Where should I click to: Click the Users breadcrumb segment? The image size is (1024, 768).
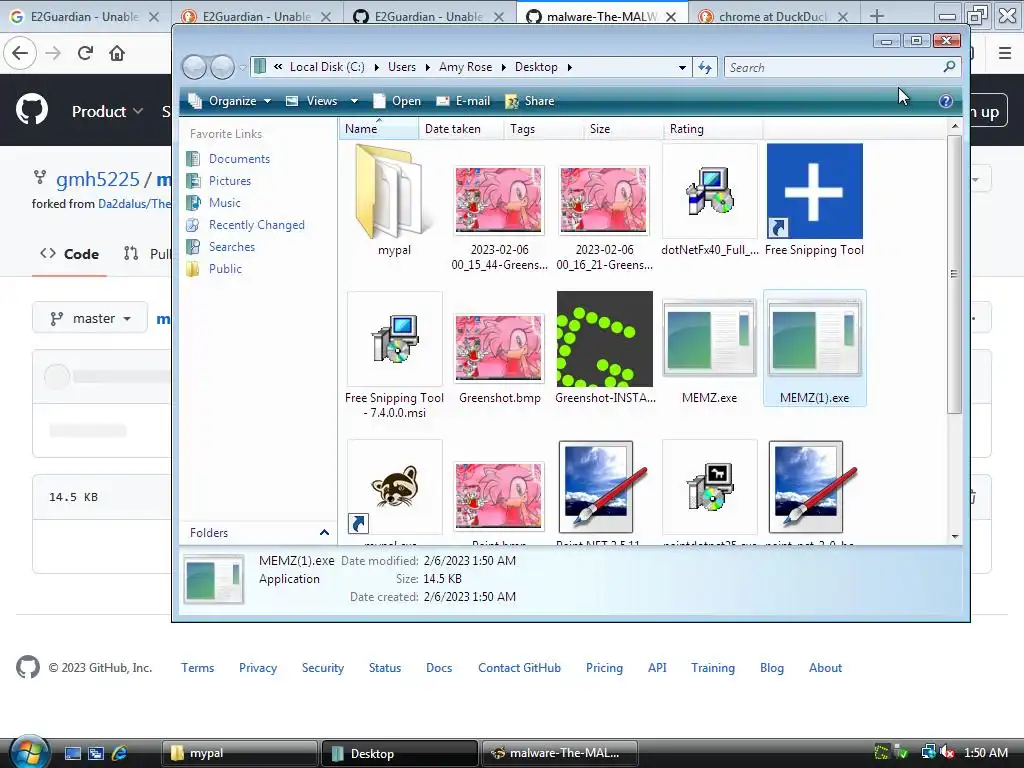click(402, 67)
